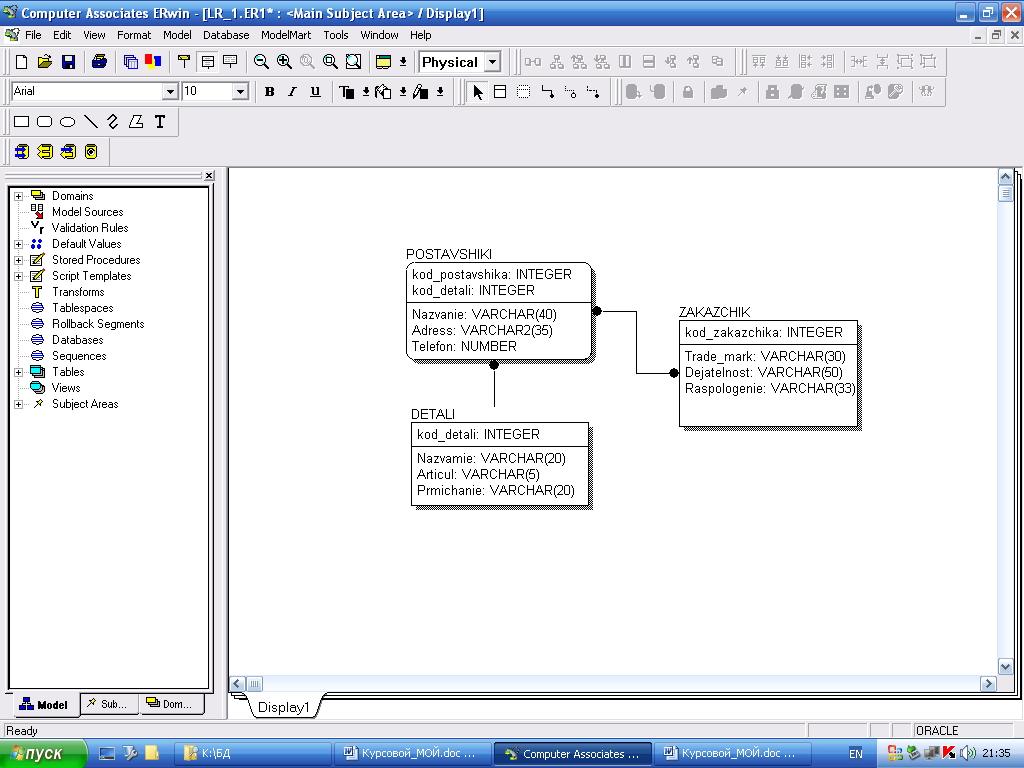The image size is (1024, 768).
Task: Toggle Underline text formatting
Action: click(315, 92)
